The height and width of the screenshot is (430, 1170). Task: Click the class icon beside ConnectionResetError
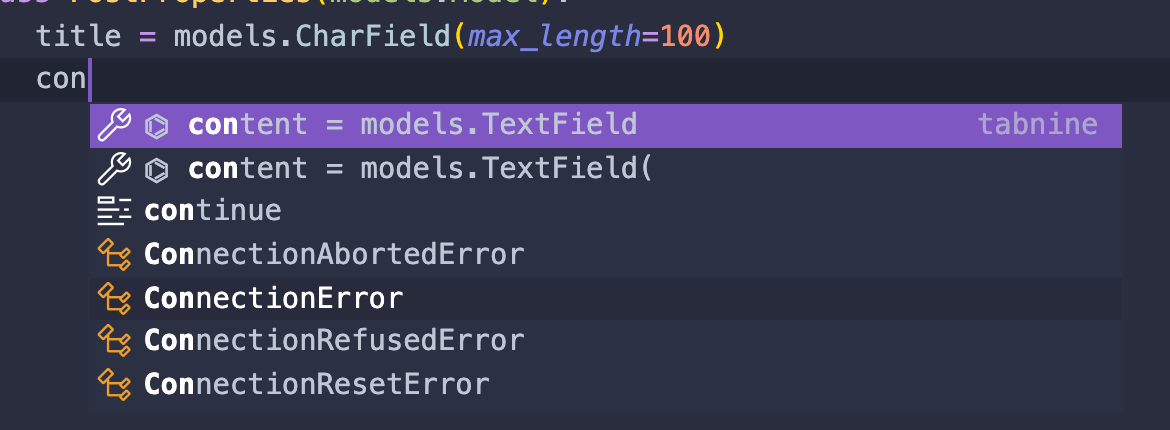(114, 384)
